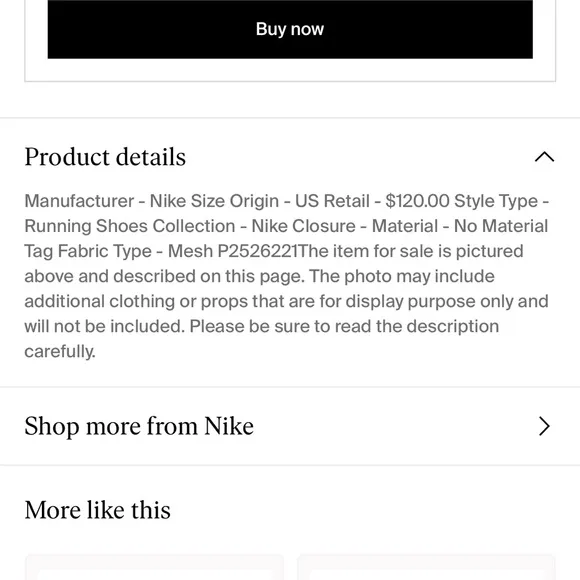Click the $120.00 retail price text

(417, 201)
